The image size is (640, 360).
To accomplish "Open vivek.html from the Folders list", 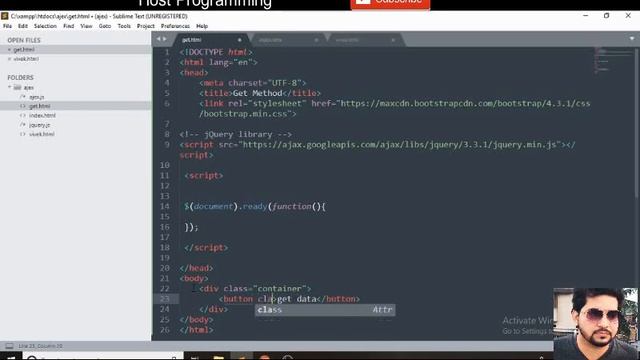I will click(x=42, y=134).
